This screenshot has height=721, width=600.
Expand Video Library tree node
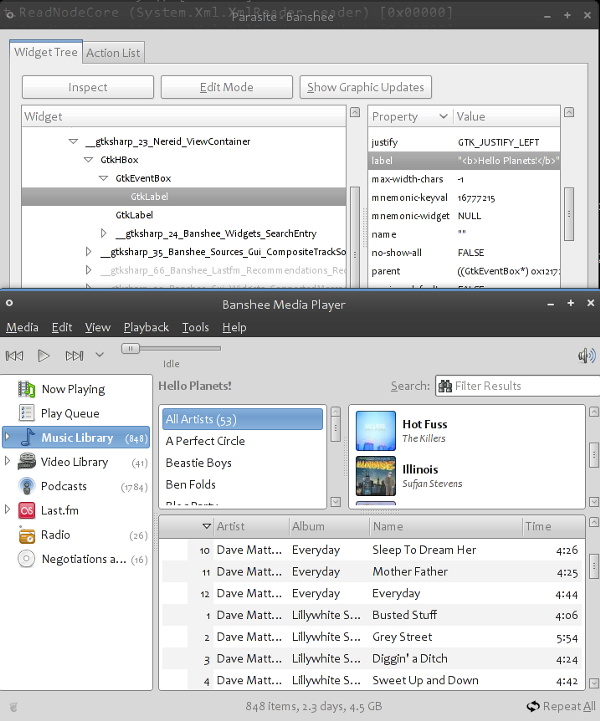click(7, 461)
